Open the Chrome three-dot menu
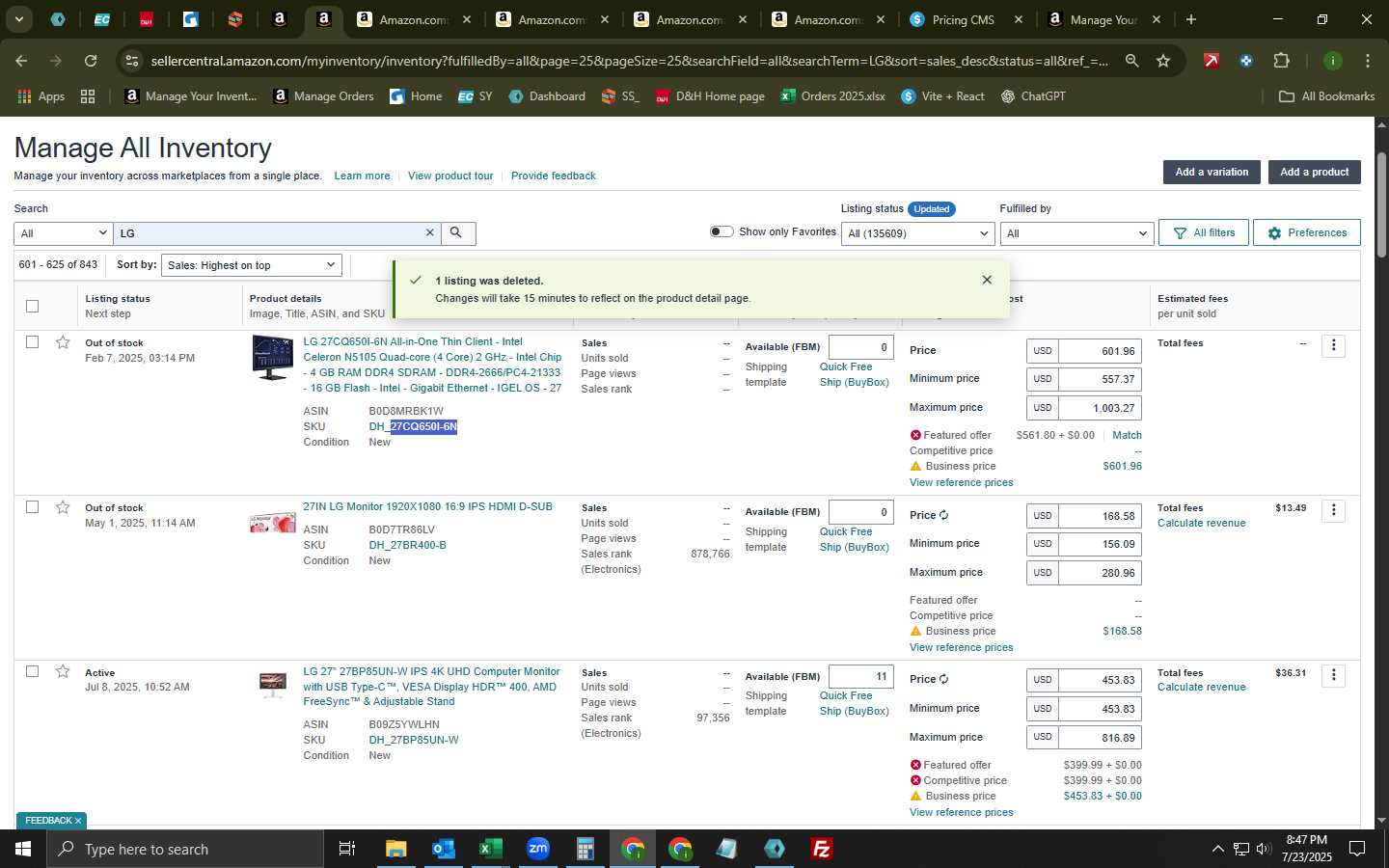This screenshot has height=868, width=1389. pos(1368,61)
